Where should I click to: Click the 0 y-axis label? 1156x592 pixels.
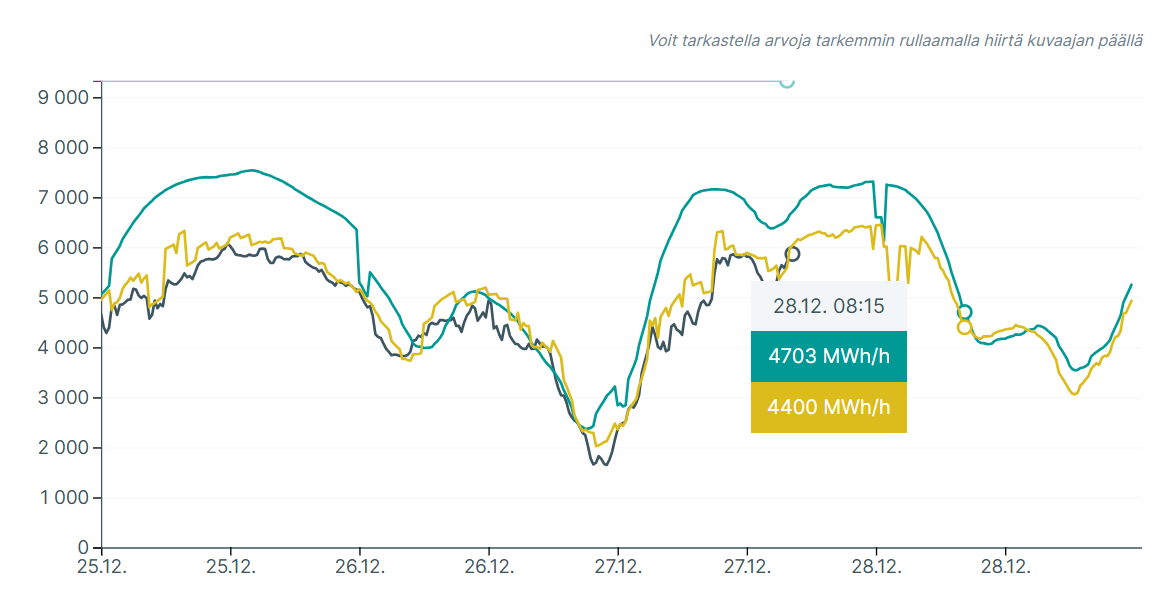(x=83, y=548)
